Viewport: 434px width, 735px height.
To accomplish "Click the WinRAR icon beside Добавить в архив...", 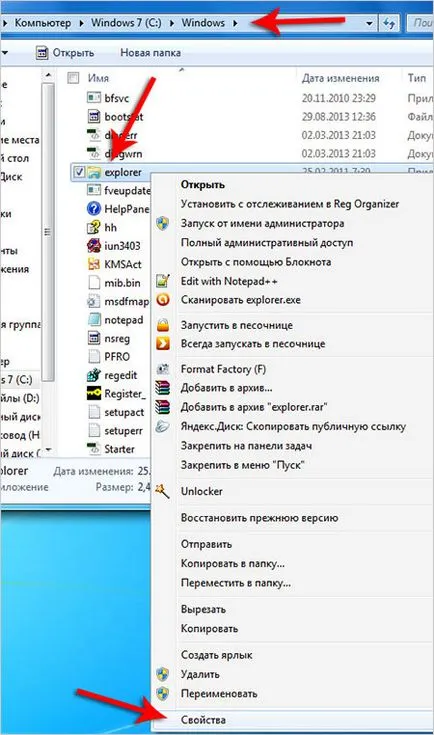I will click(x=163, y=388).
